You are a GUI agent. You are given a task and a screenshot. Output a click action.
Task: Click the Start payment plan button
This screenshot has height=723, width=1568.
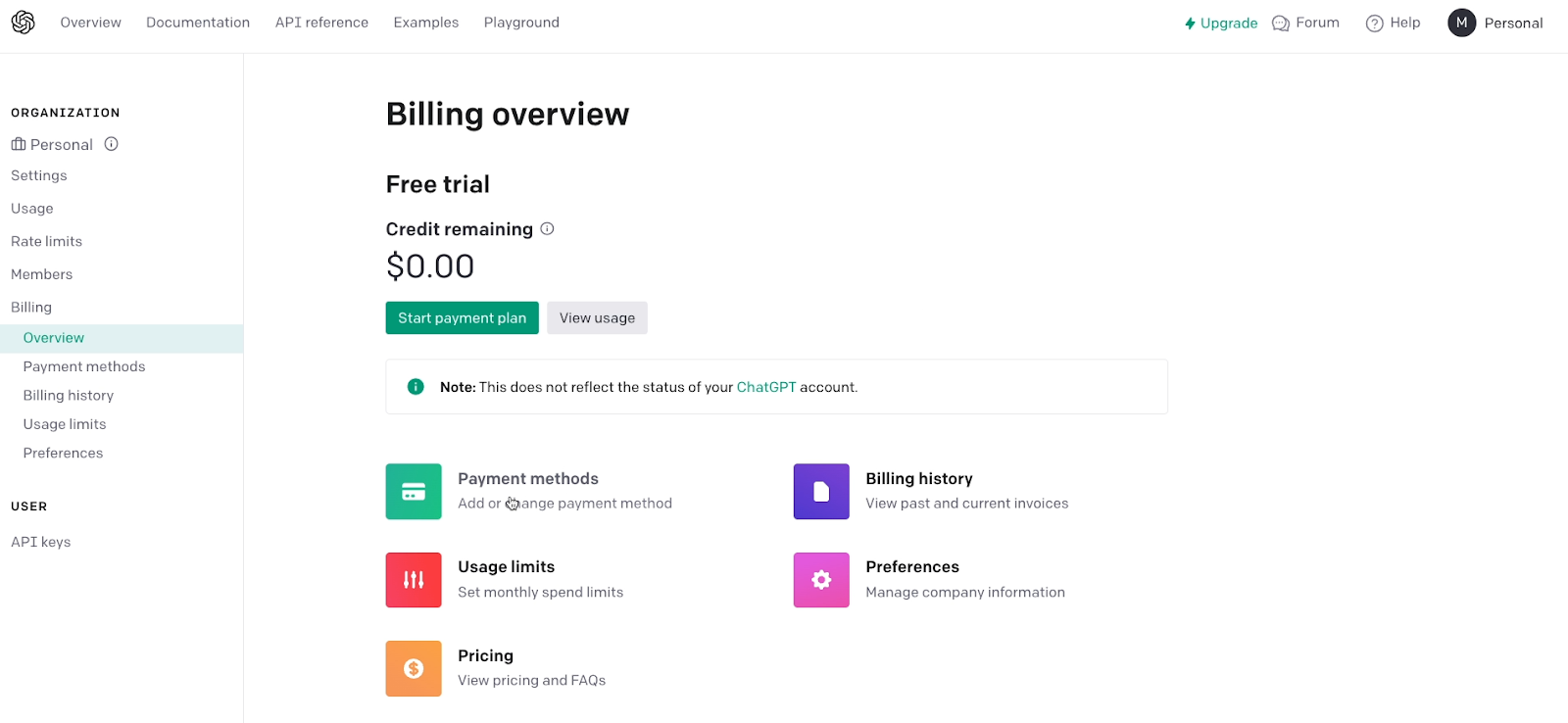coord(463,317)
